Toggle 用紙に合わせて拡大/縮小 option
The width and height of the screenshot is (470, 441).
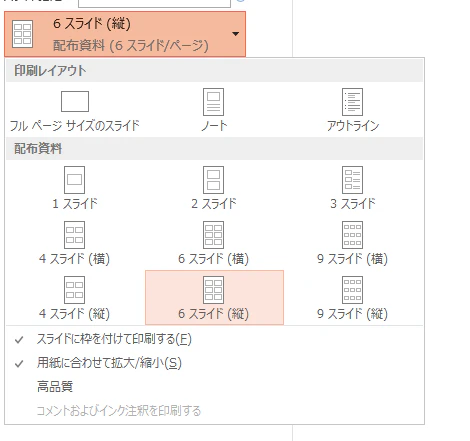pos(214,363)
